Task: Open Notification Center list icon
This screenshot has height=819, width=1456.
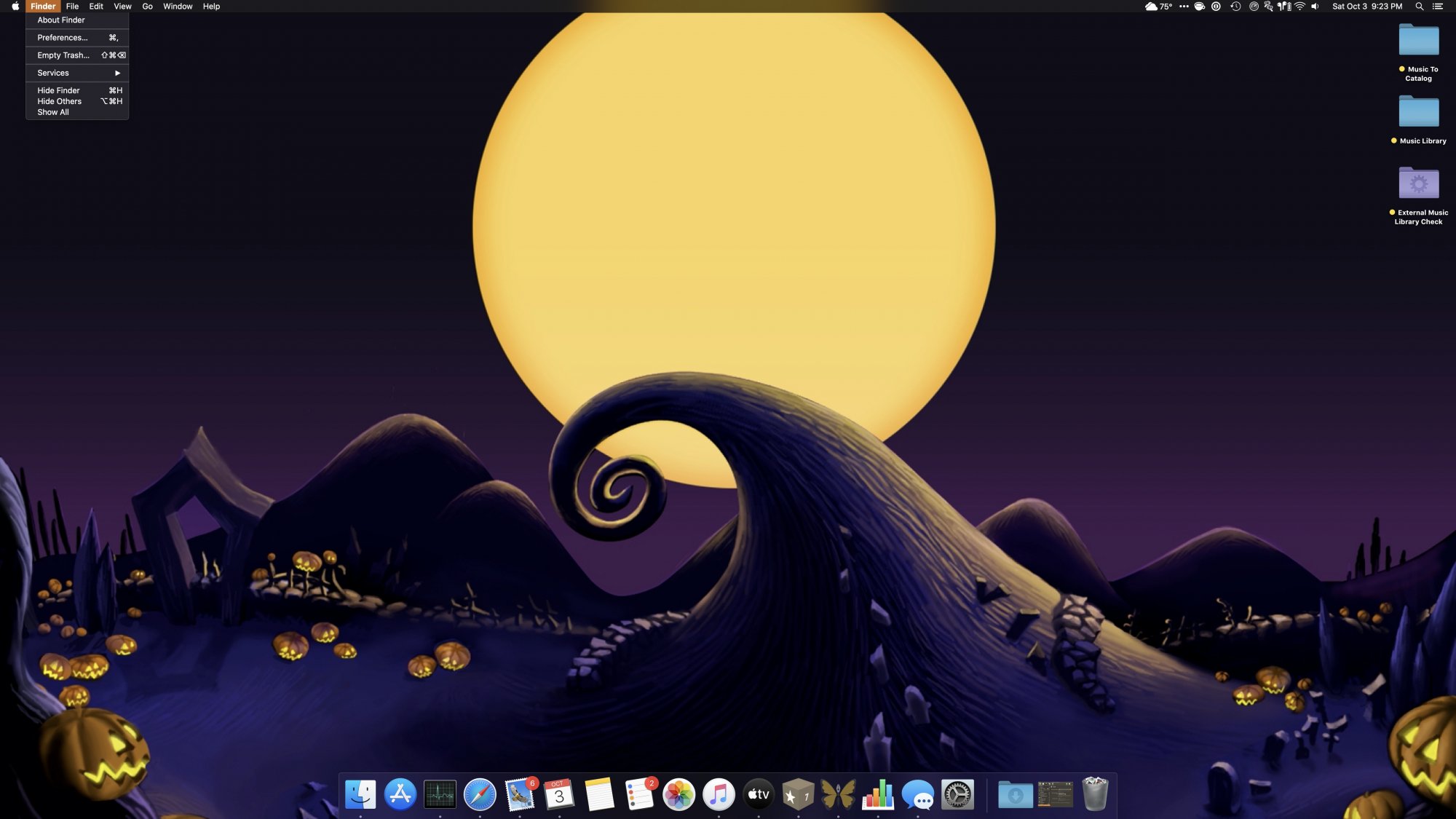Action: point(1438,7)
